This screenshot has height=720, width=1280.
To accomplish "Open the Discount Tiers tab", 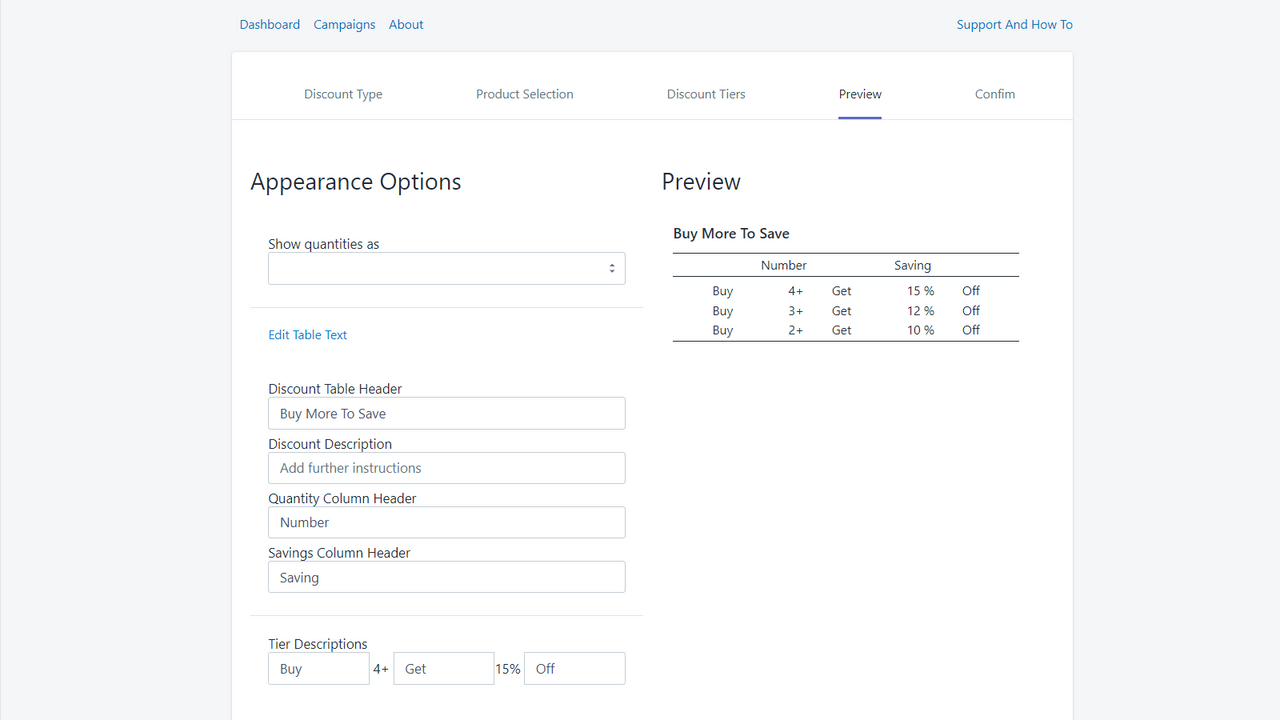I will click(706, 94).
